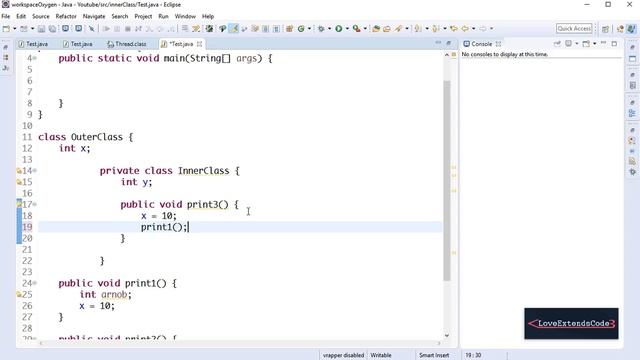Click the warning marker on line 15
640x360 pixels.
pyautogui.click(x=19, y=182)
